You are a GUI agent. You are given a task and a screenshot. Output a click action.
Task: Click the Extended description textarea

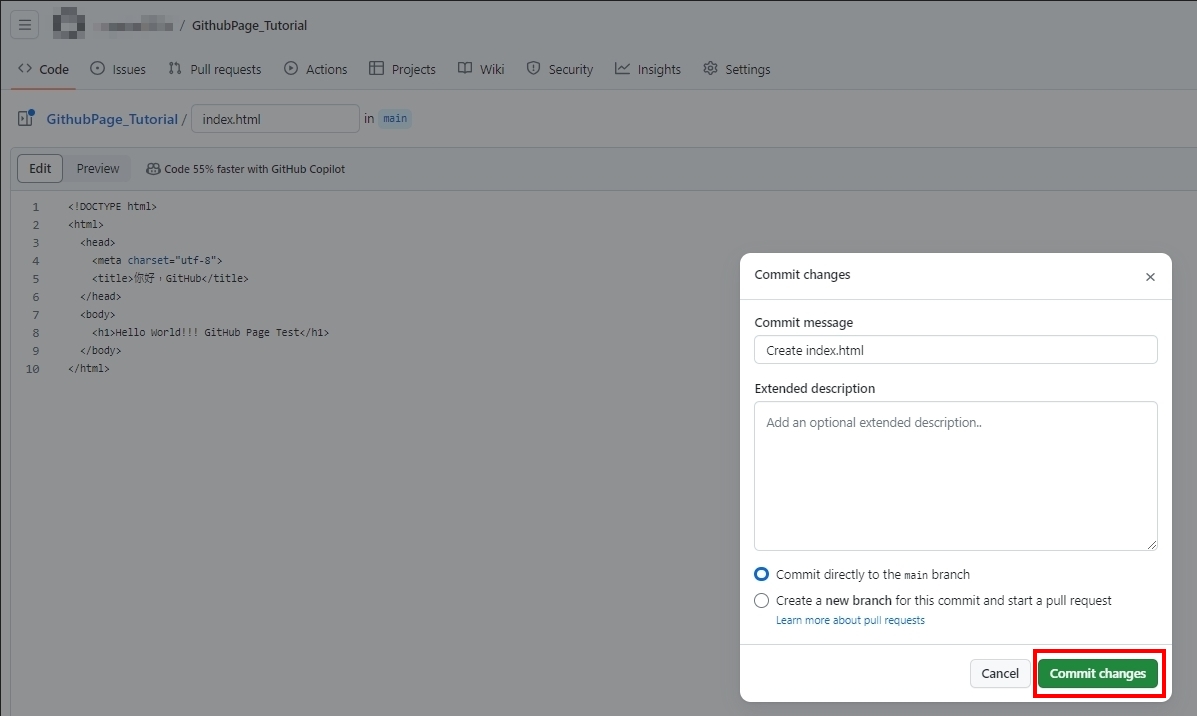pos(955,476)
